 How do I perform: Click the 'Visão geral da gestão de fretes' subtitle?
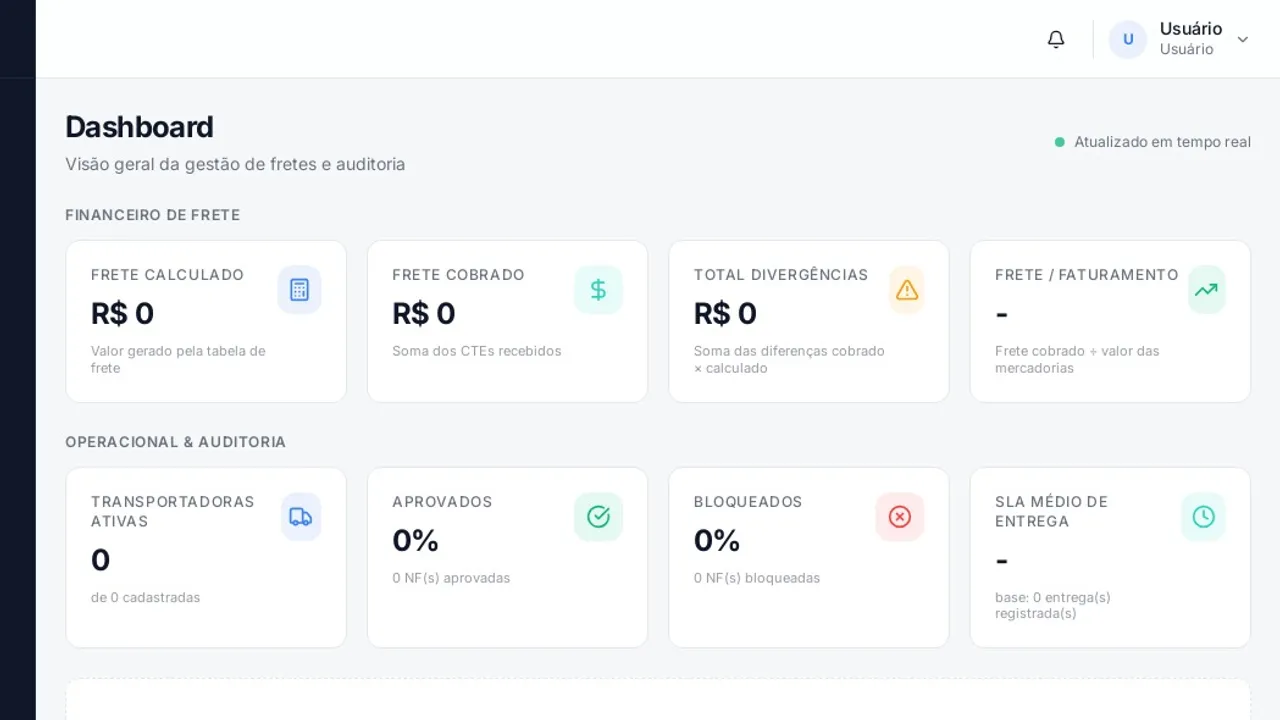tap(235, 164)
